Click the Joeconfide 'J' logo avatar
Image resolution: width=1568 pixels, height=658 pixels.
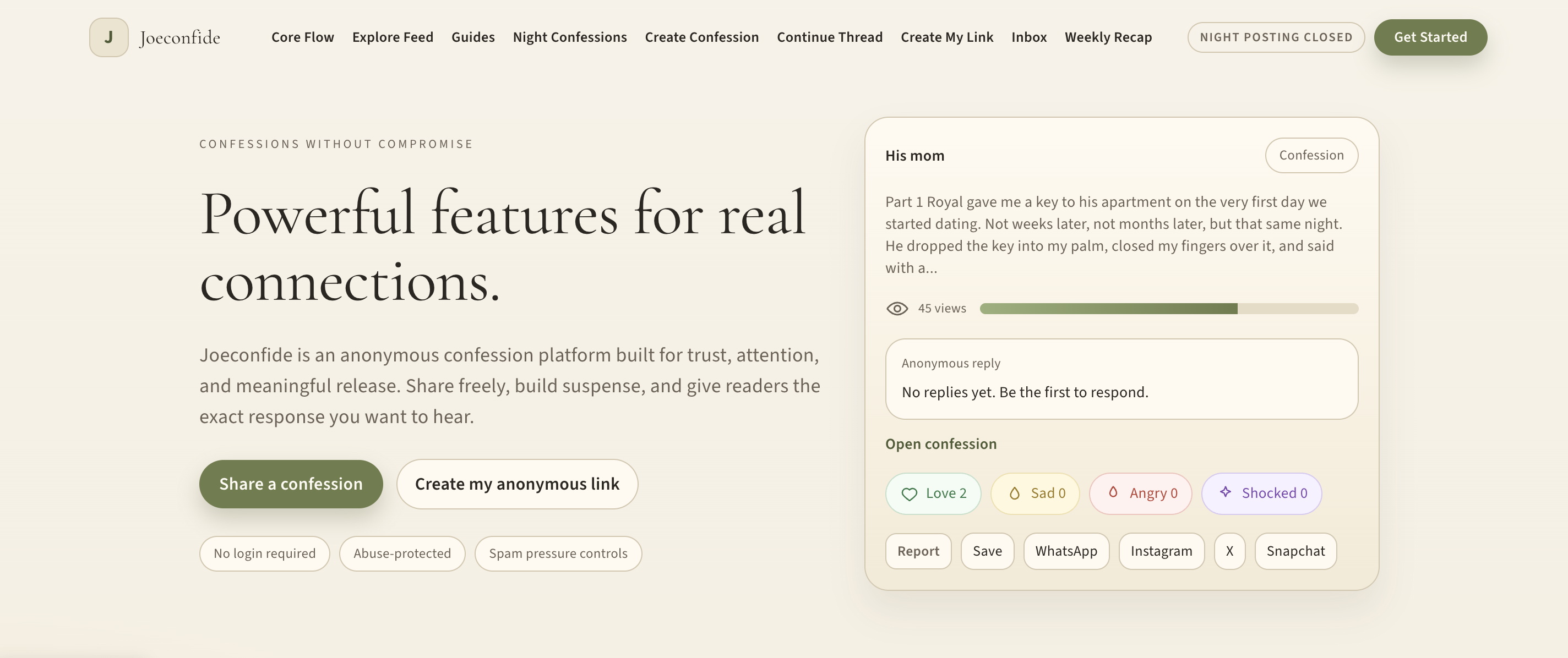pos(108,36)
